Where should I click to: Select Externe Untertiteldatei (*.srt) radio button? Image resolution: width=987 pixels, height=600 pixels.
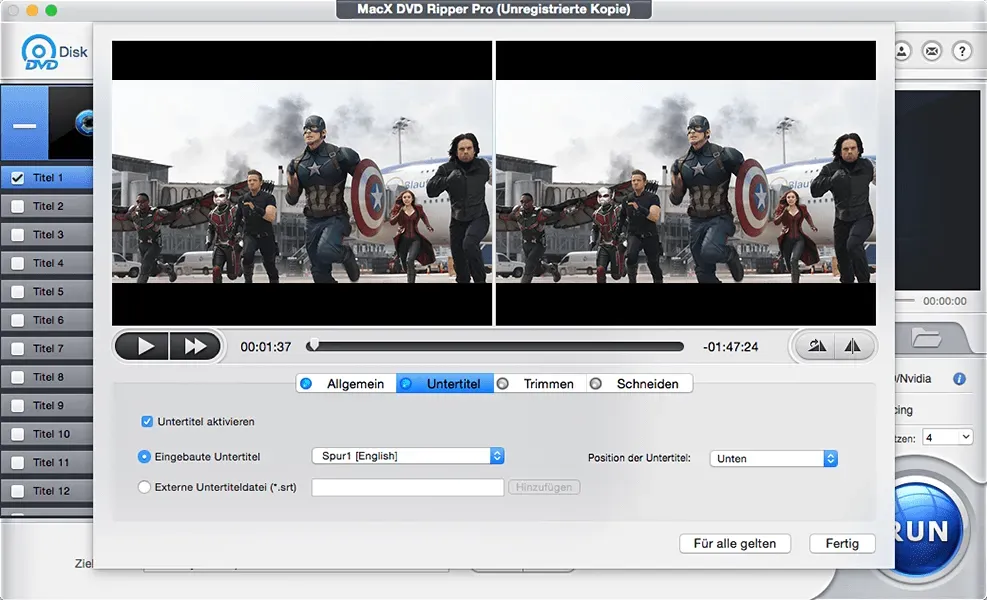tap(144, 487)
